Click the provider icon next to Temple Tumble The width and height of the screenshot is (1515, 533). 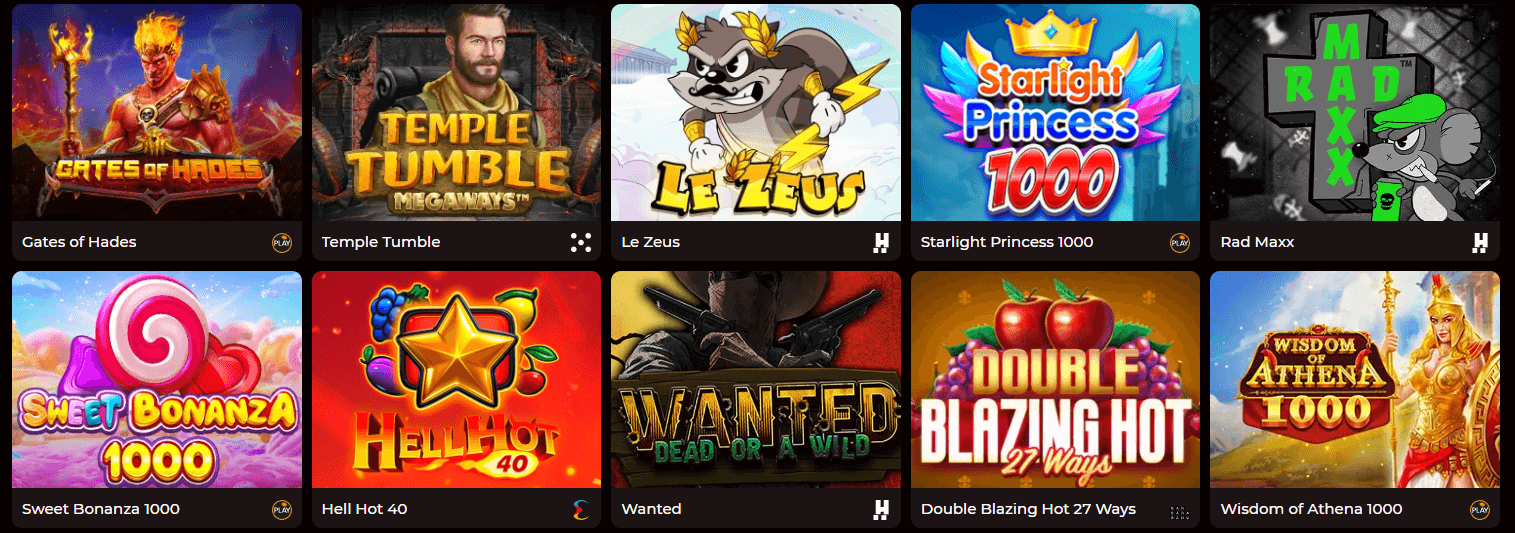pyautogui.click(x=581, y=242)
